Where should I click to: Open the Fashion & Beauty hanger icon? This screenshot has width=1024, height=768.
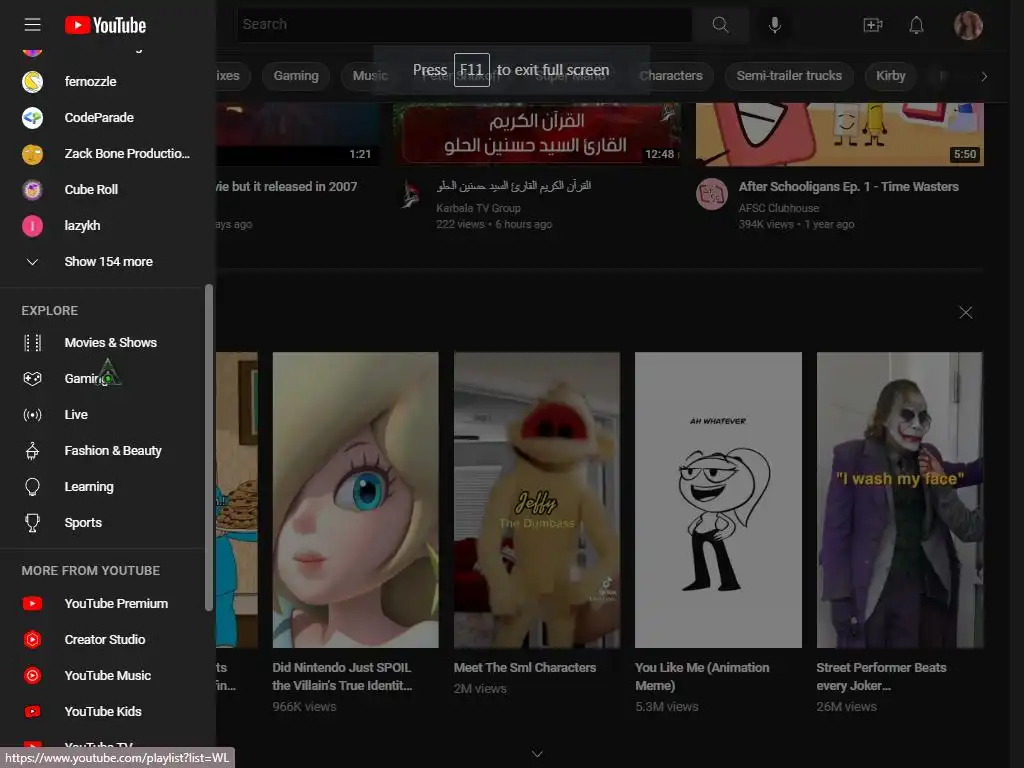tap(32, 451)
